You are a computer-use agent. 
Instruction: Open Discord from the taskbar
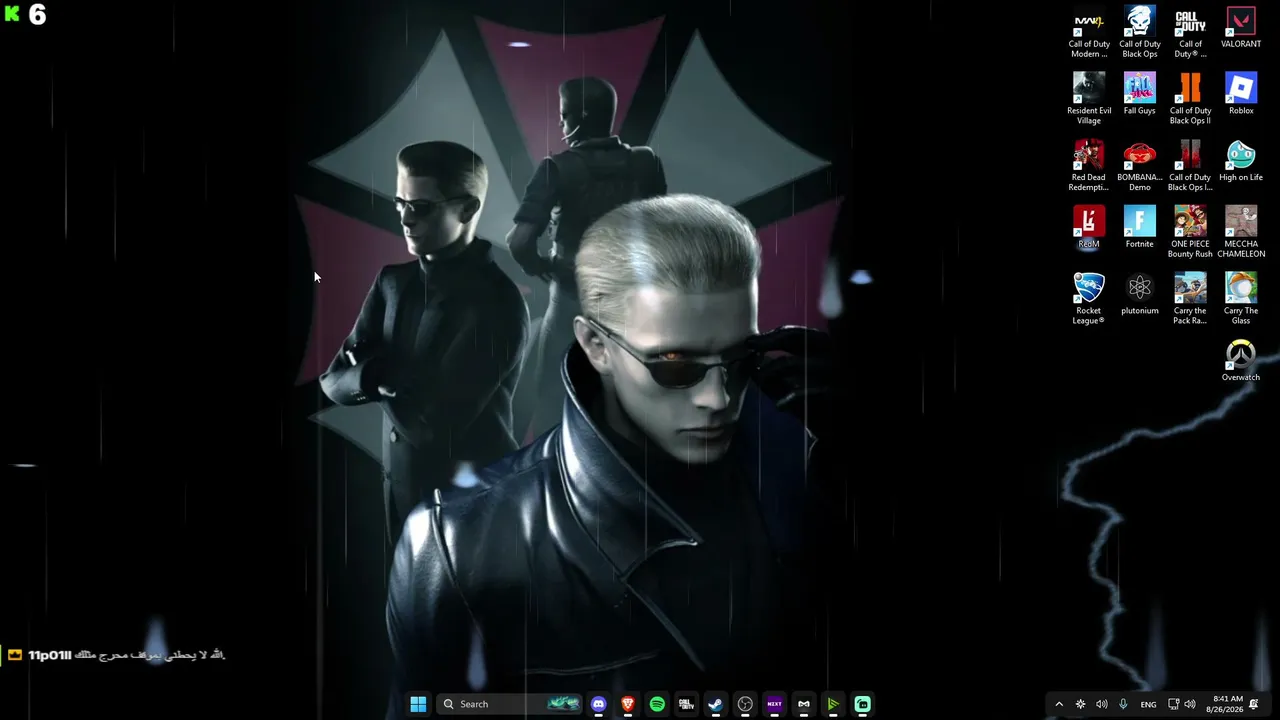tap(599, 704)
